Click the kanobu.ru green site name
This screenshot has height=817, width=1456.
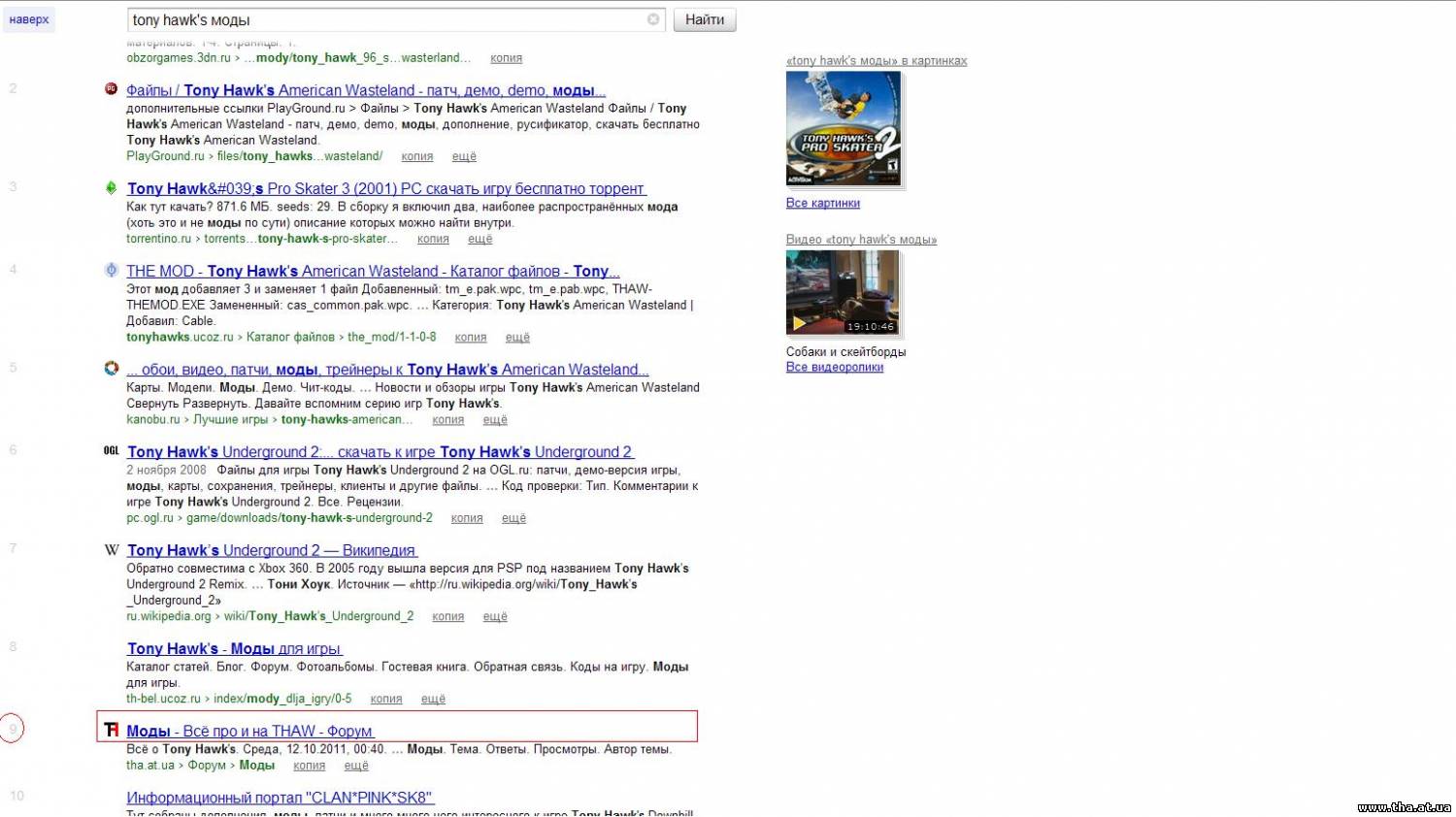click(x=153, y=420)
